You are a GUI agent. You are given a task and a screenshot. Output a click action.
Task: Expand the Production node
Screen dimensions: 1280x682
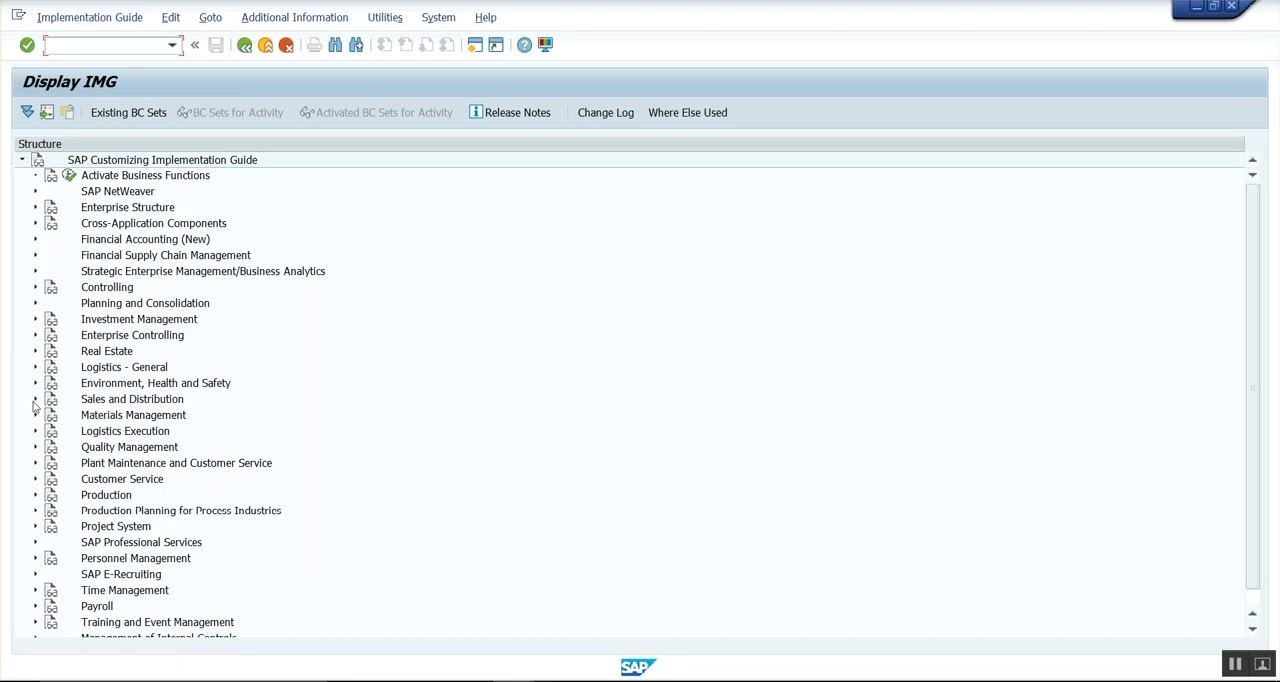point(35,495)
